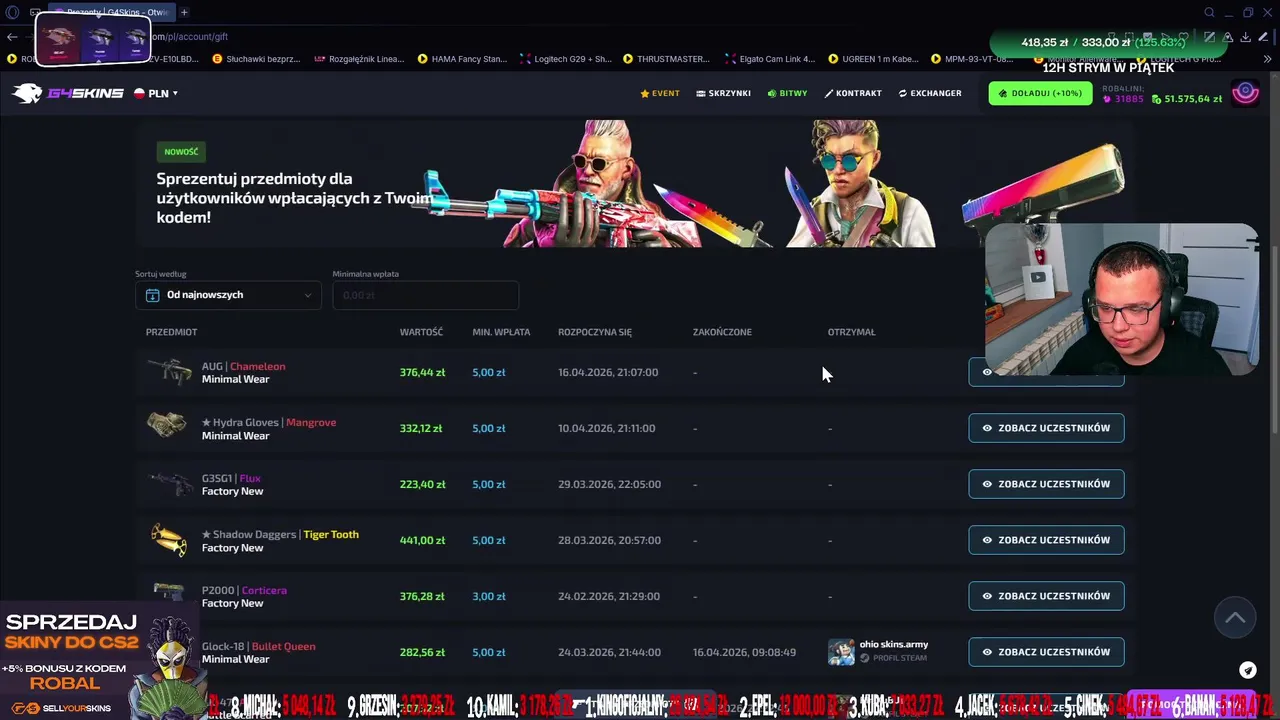This screenshot has height=720, width=1280.
Task: Click the DOŁADUJ (+10%) top-up button
Action: [1040, 93]
